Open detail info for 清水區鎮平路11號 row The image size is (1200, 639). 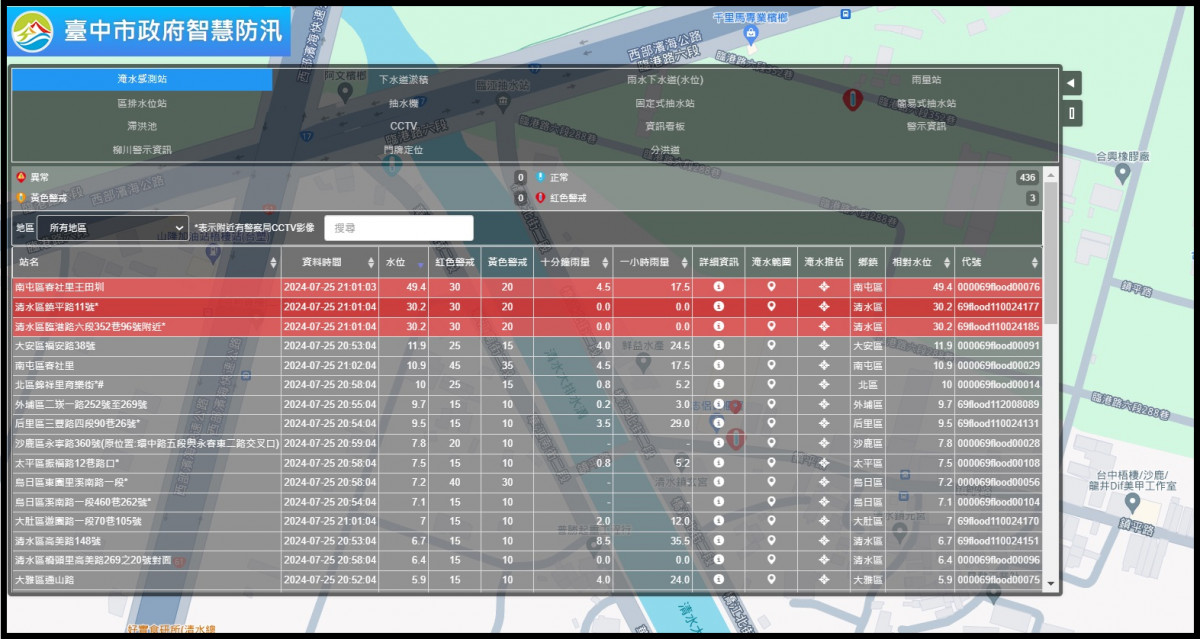point(718,306)
